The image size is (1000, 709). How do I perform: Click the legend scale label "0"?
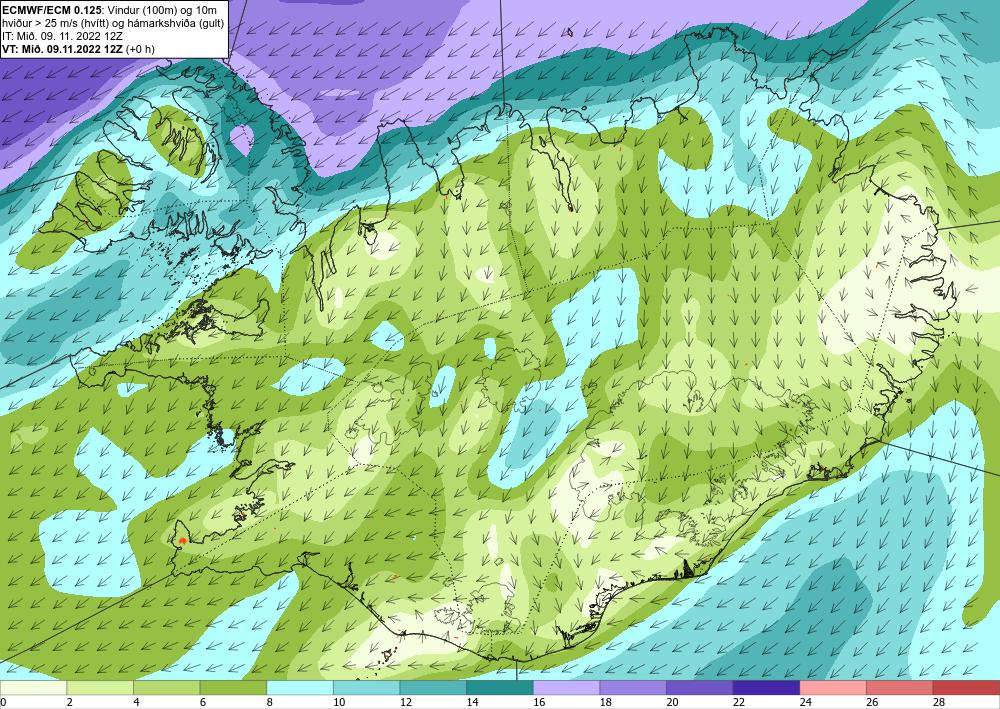click(x=3, y=702)
